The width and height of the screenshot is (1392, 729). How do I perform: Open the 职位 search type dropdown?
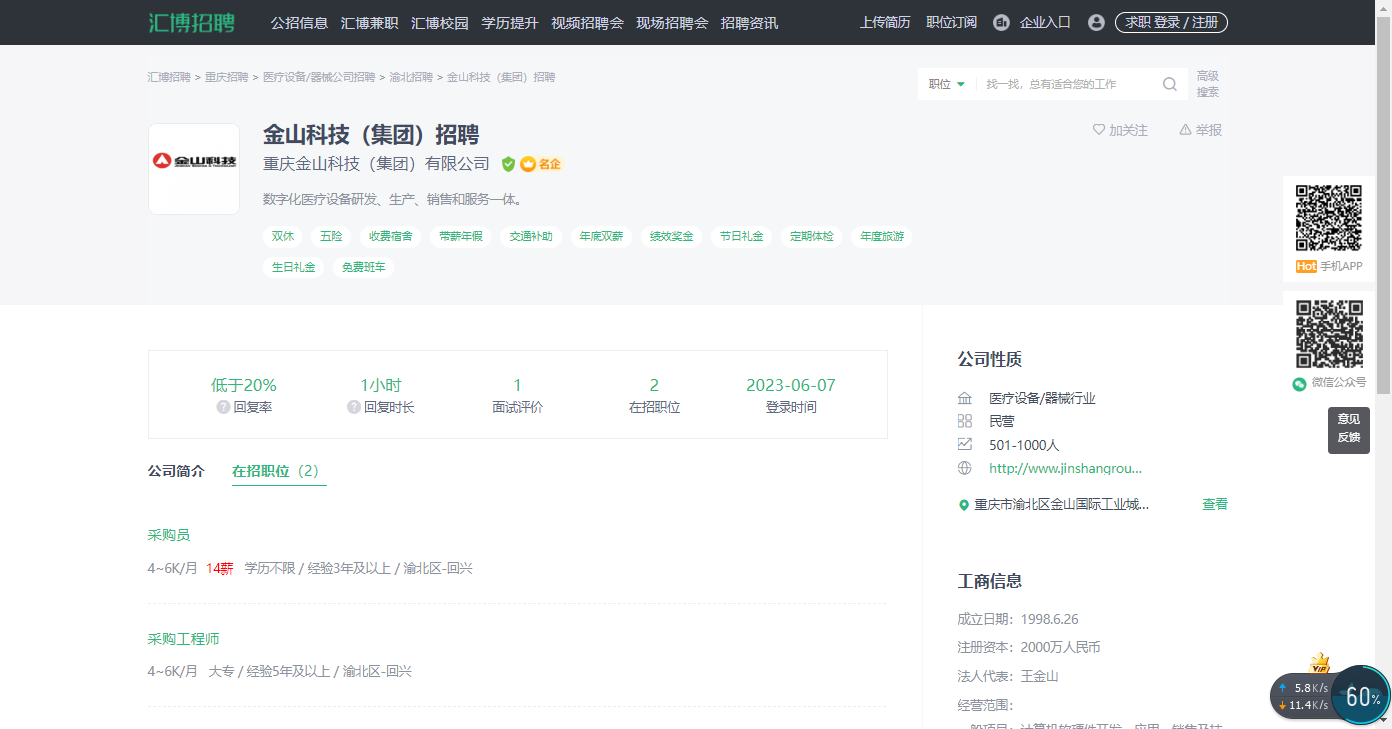946,84
